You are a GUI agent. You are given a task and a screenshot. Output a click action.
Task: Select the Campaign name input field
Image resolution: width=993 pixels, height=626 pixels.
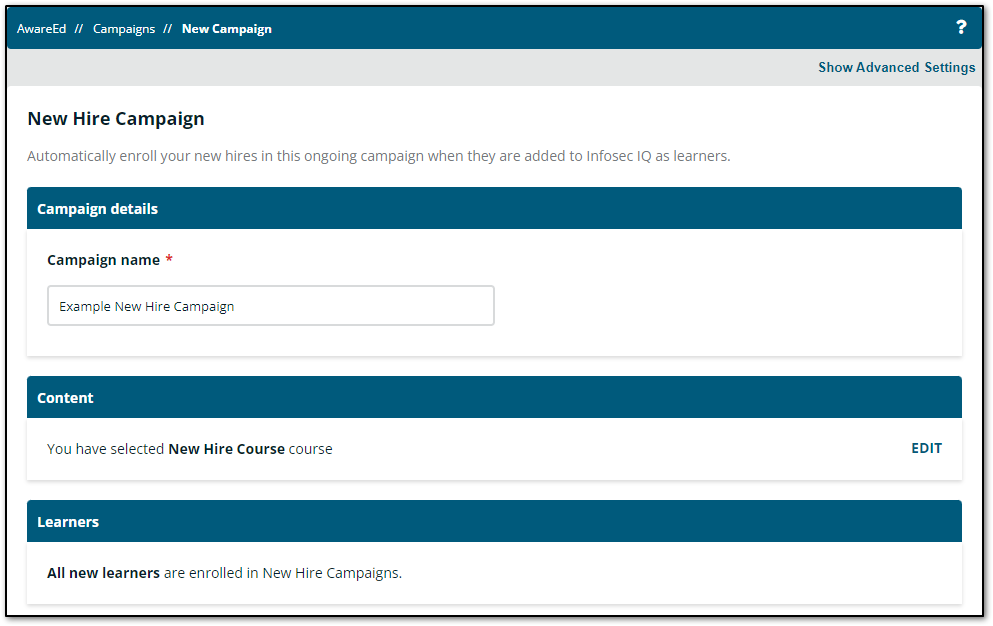click(x=270, y=305)
